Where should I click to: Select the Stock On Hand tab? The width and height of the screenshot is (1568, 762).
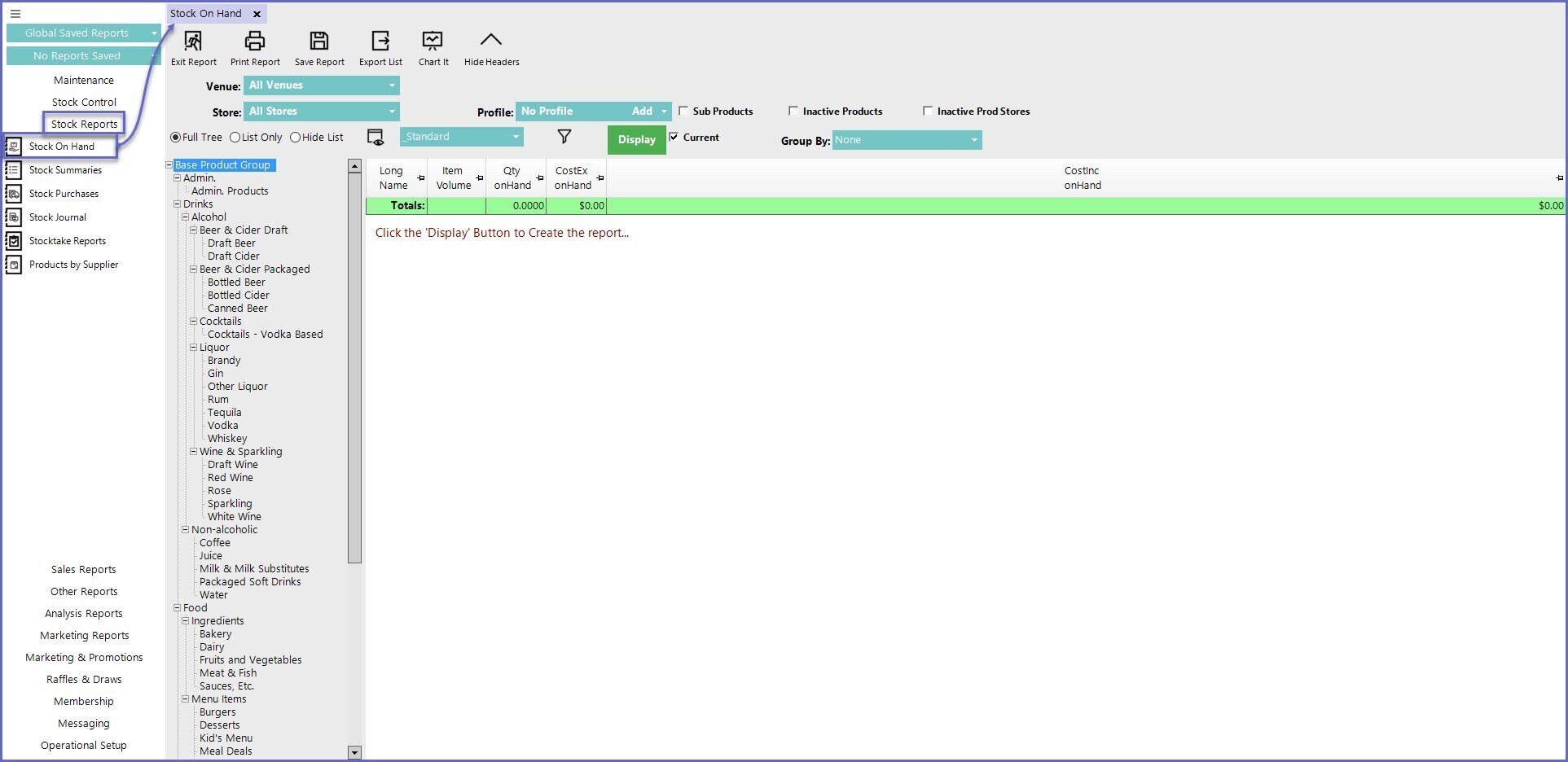pyautogui.click(x=206, y=14)
